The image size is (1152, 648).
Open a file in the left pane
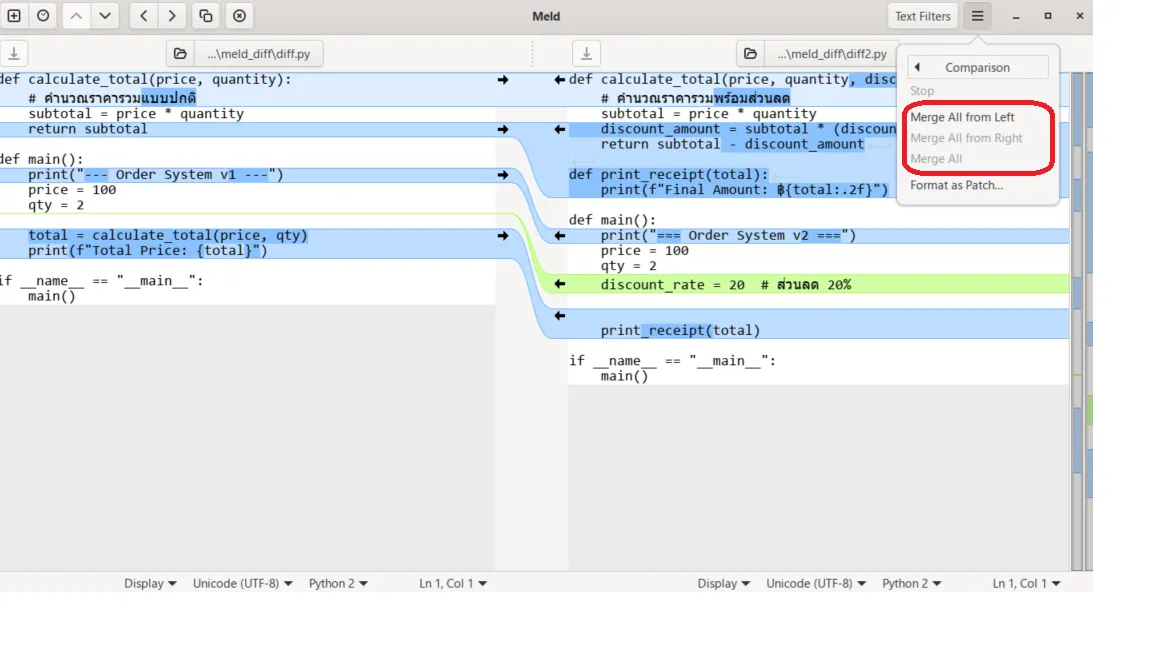click(180, 53)
